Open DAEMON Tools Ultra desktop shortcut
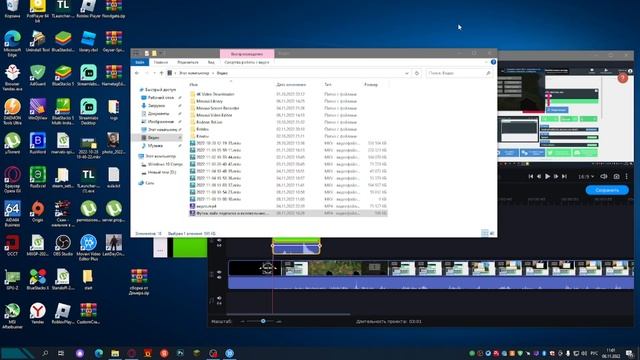 12,111
